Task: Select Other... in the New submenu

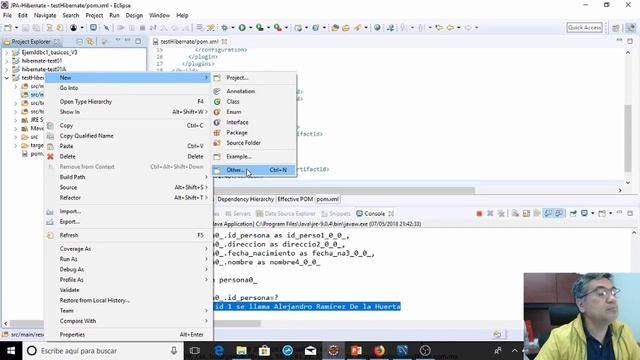Action: tap(254, 170)
